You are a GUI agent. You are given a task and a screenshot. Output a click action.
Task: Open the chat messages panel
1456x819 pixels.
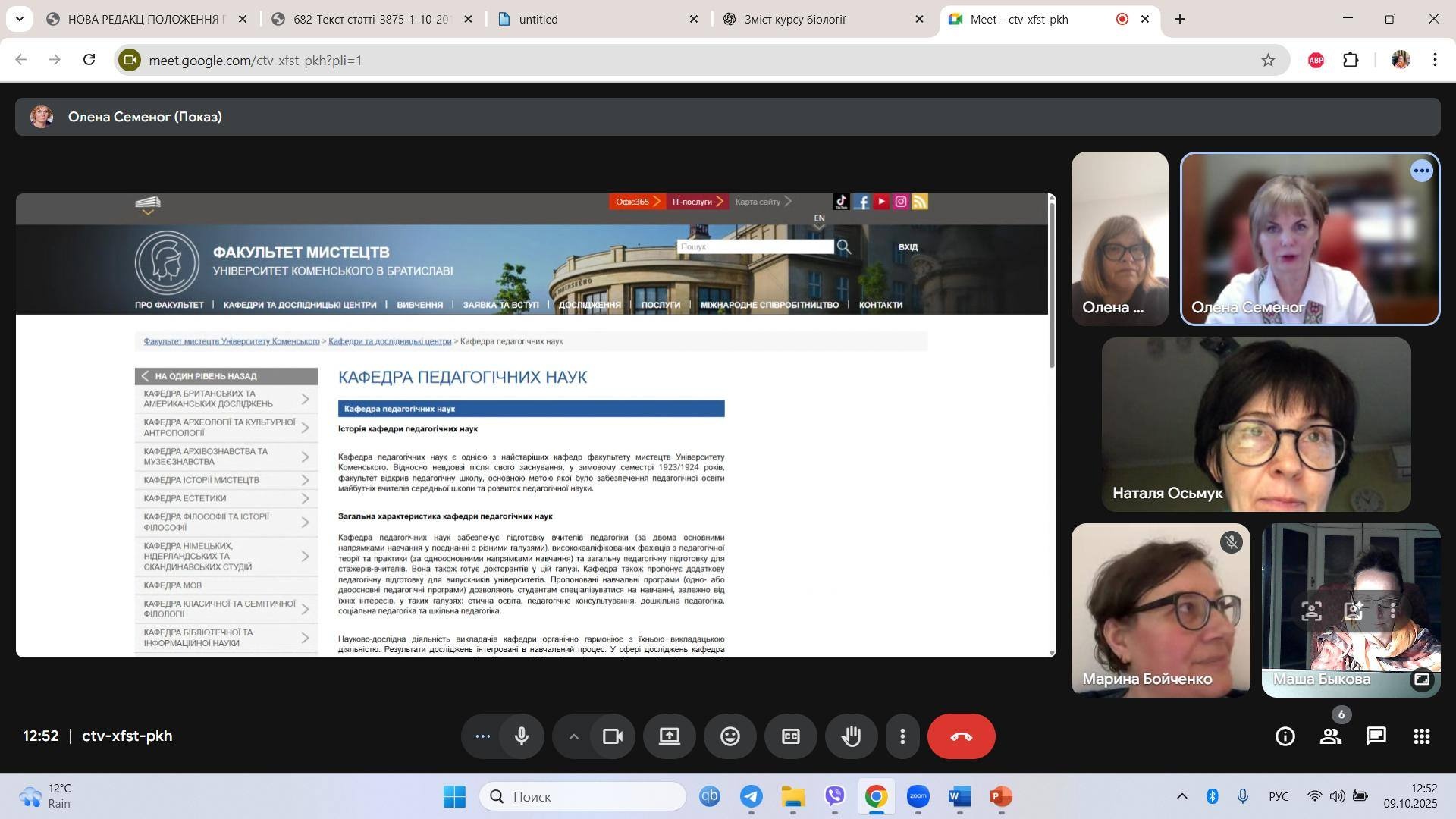coord(1376,736)
